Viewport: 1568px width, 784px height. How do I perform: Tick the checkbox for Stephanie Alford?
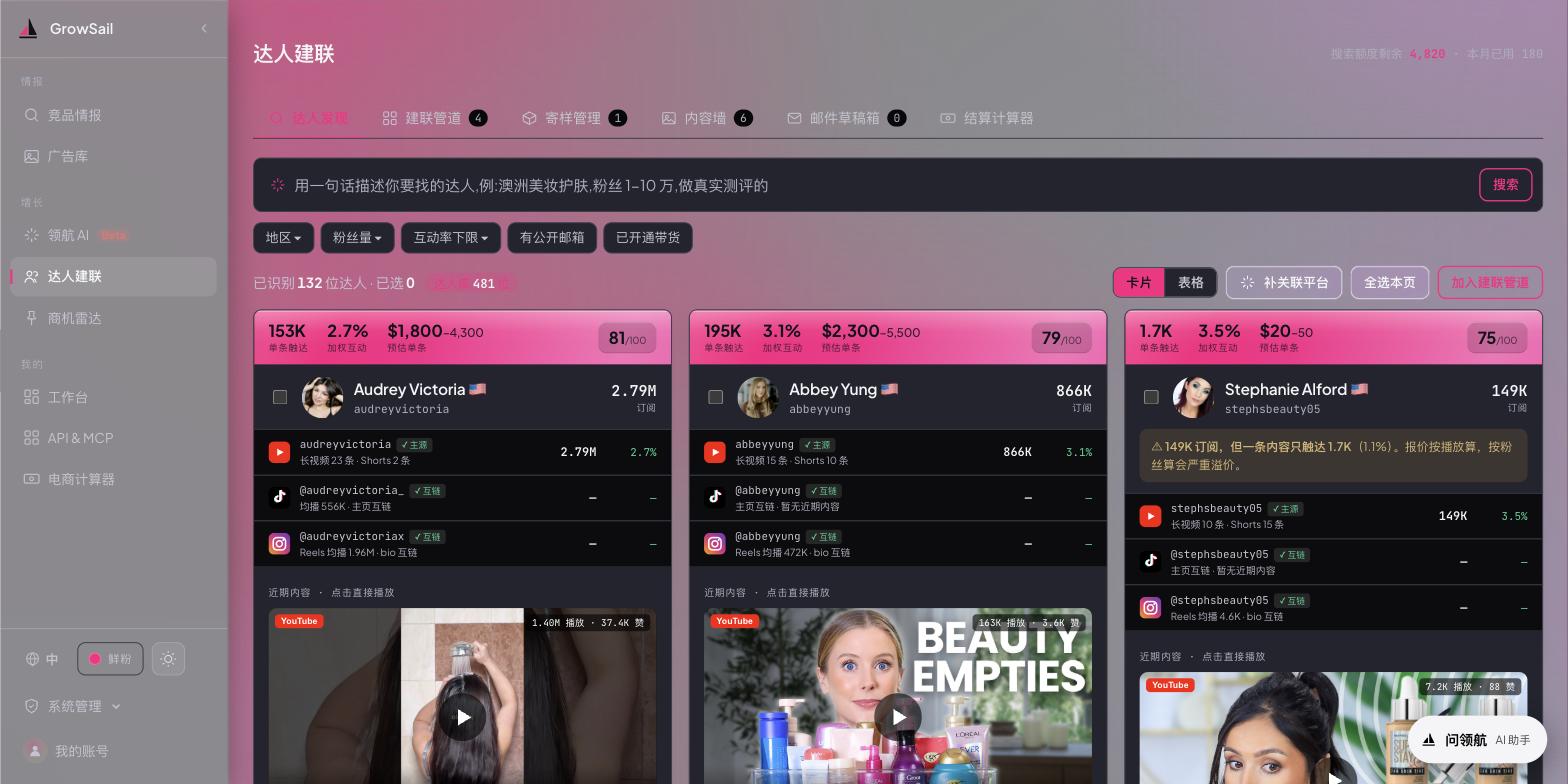coord(1151,397)
